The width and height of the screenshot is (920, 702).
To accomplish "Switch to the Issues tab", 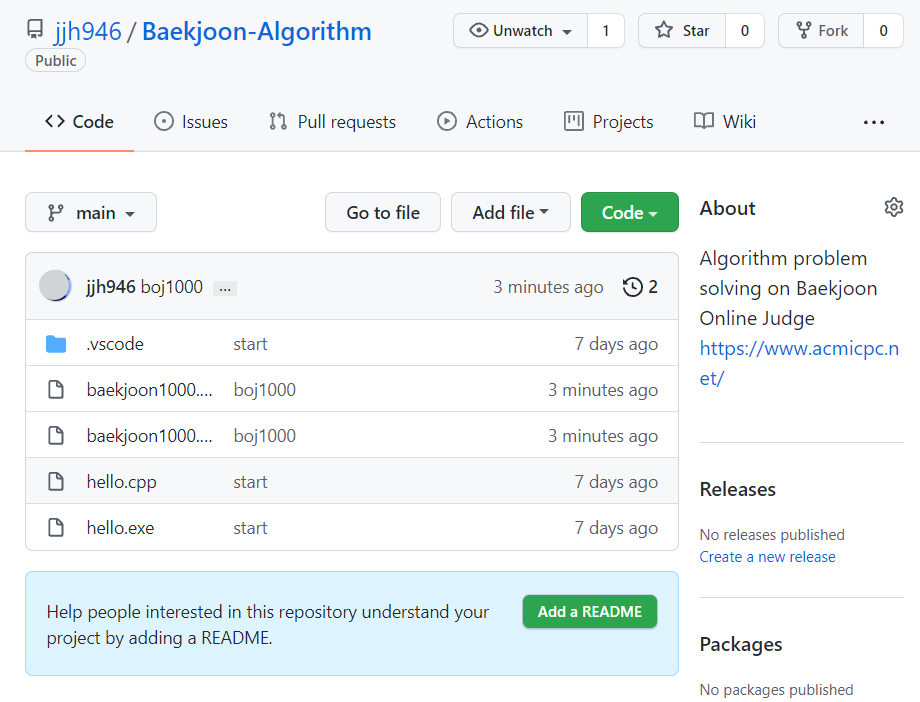I will click(x=191, y=122).
